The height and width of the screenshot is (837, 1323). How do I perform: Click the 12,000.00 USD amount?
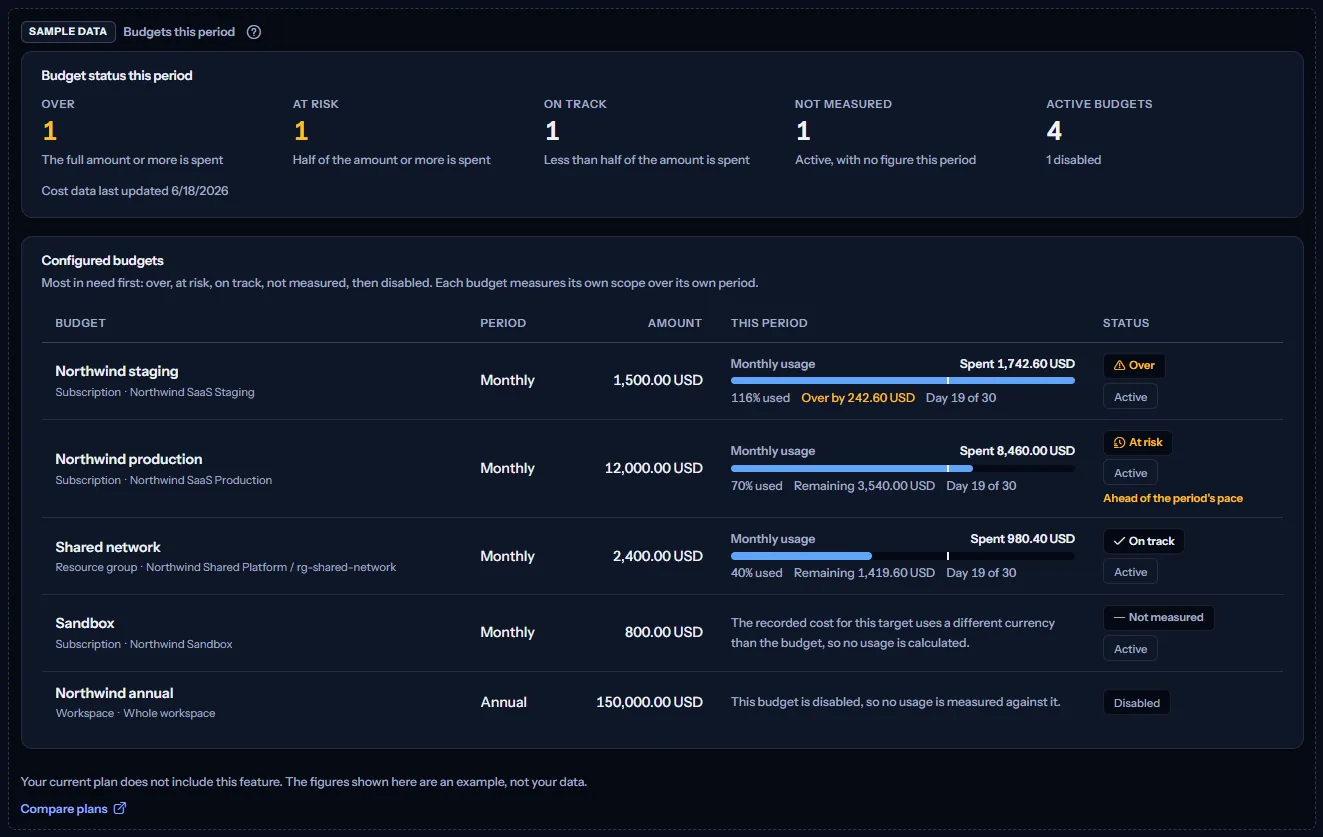[x=654, y=468]
